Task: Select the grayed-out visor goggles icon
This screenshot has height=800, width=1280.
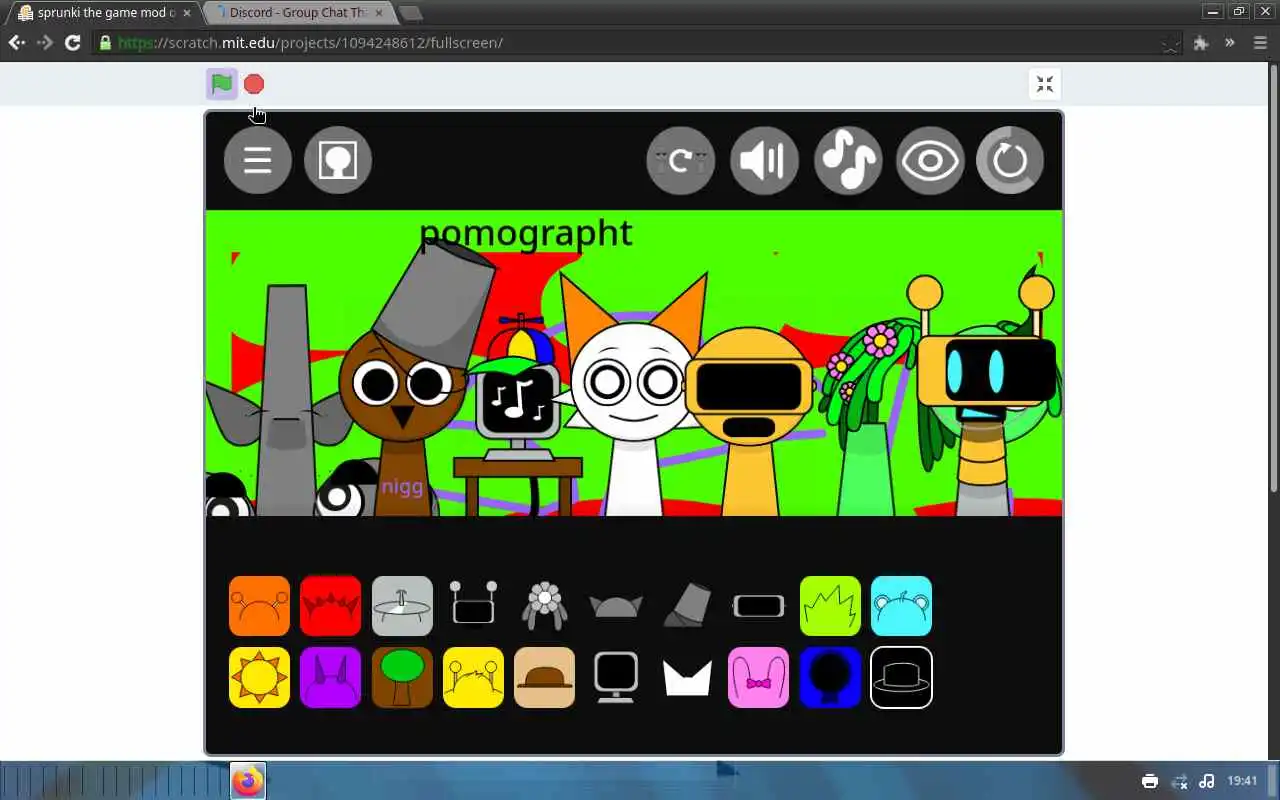Action: click(x=758, y=606)
